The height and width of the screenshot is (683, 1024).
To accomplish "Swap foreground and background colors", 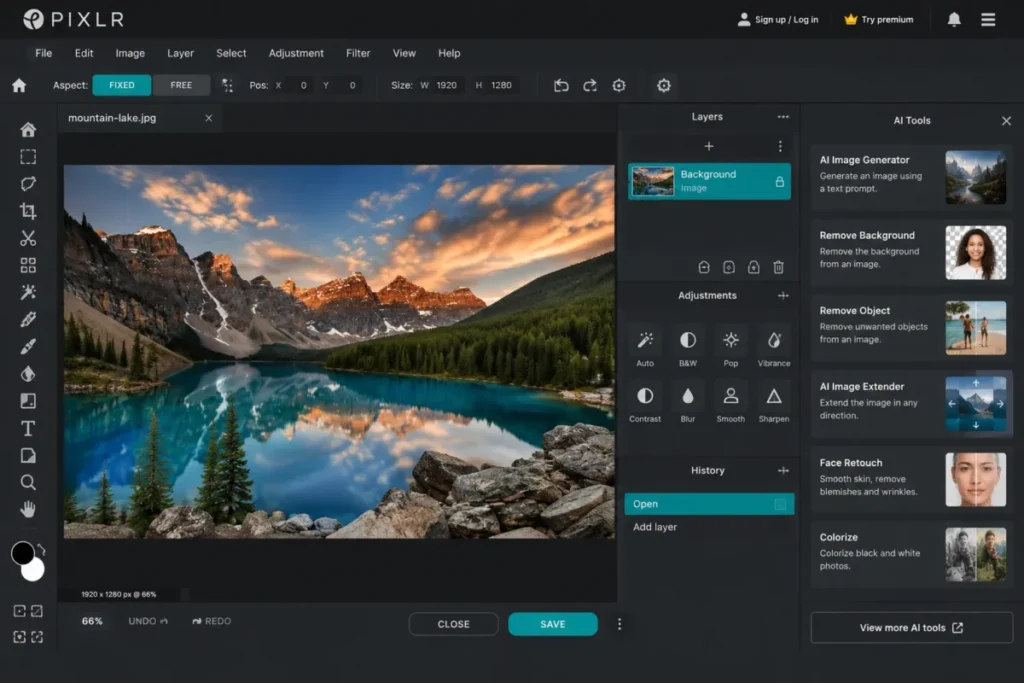I will coord(41,550).
